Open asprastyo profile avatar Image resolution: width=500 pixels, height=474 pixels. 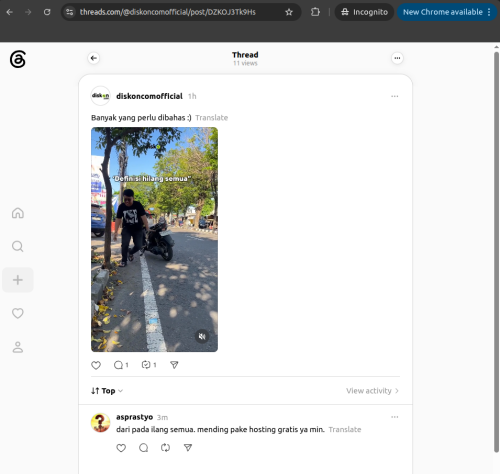click(x=100, y=423)
